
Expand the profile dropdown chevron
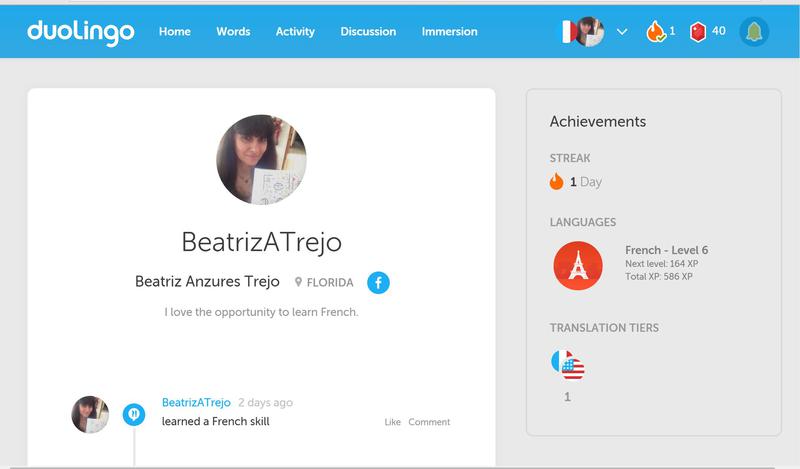click(622, 32)
